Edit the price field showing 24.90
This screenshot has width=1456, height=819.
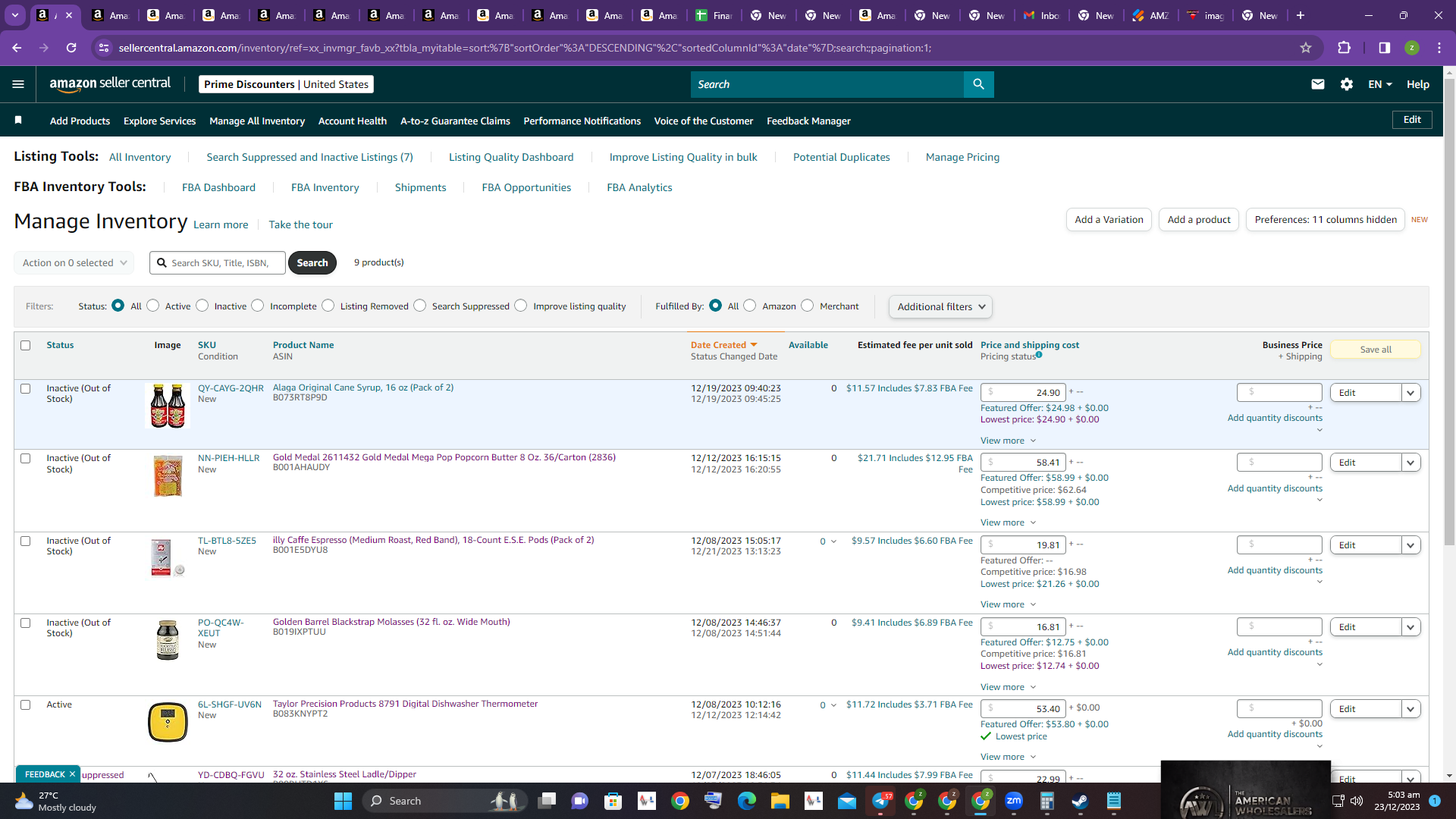[1023, 393]
